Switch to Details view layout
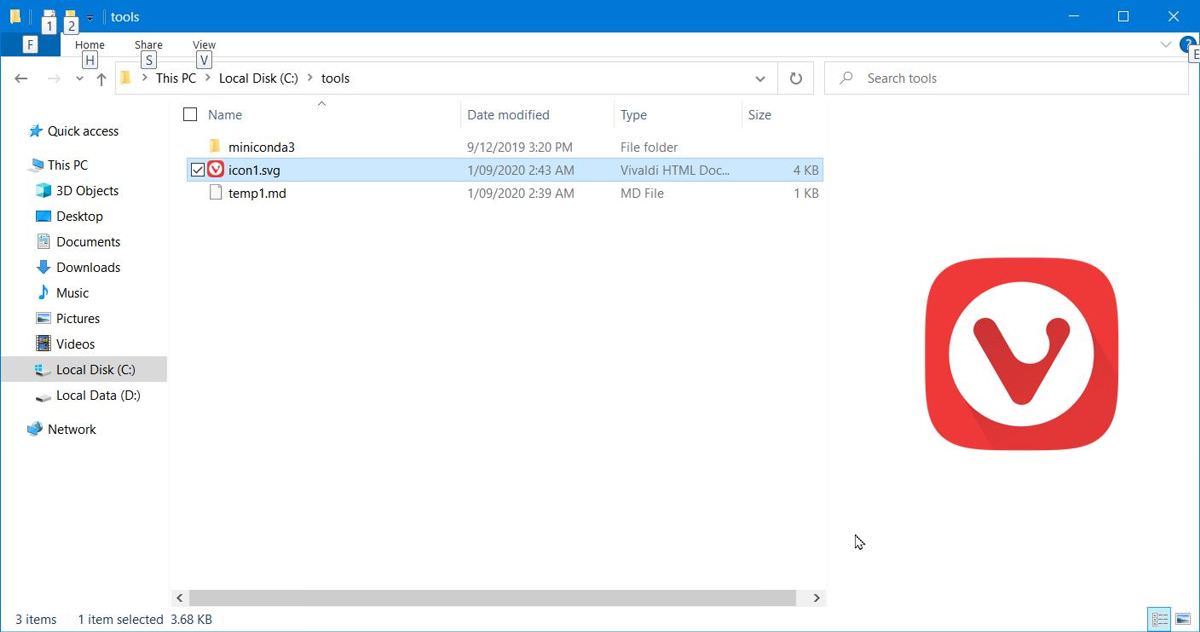This screenshot has height=632, width=1200. tap(1159, 620)
